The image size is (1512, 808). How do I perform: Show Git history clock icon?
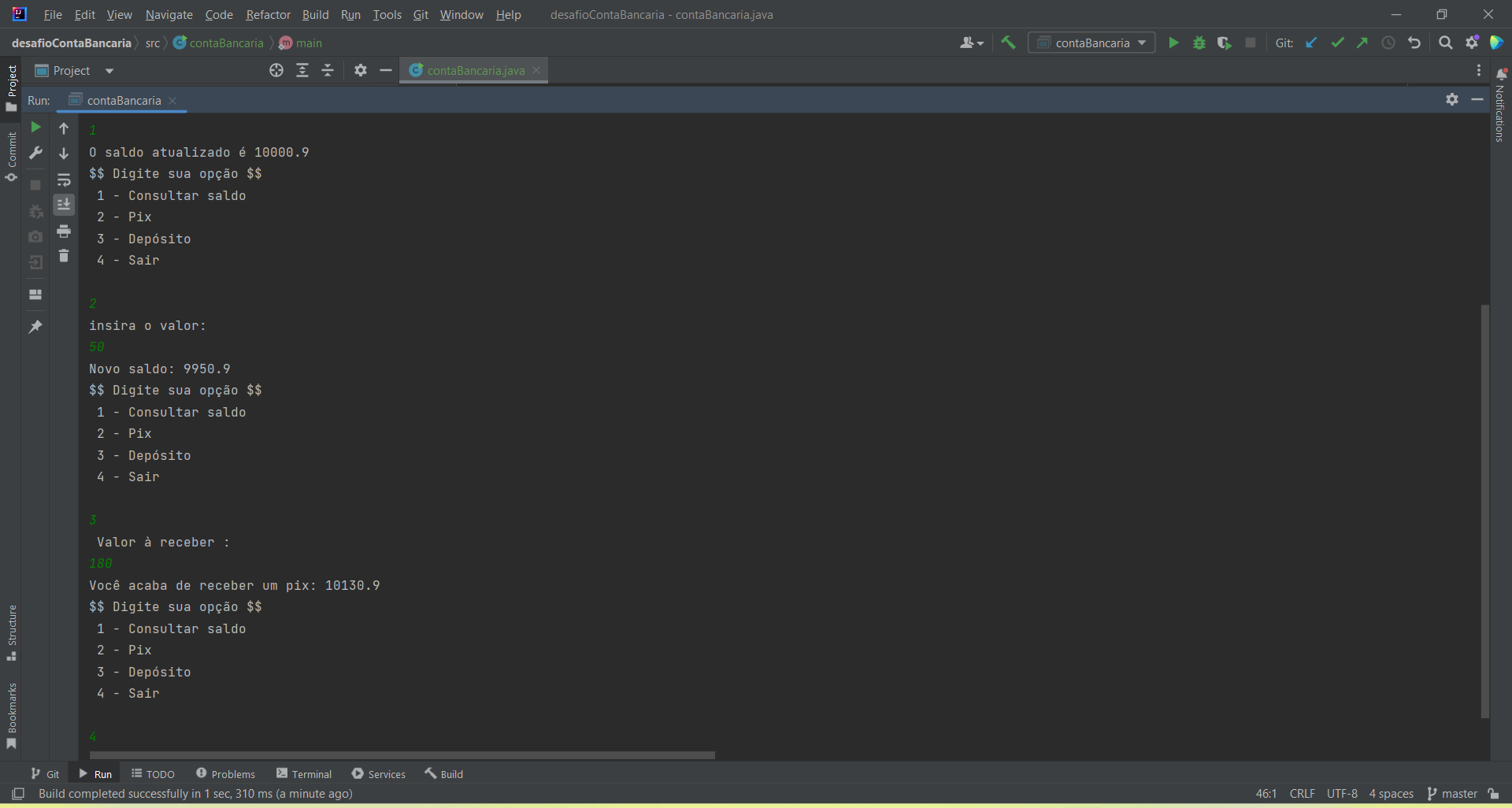pos(1388,43)
